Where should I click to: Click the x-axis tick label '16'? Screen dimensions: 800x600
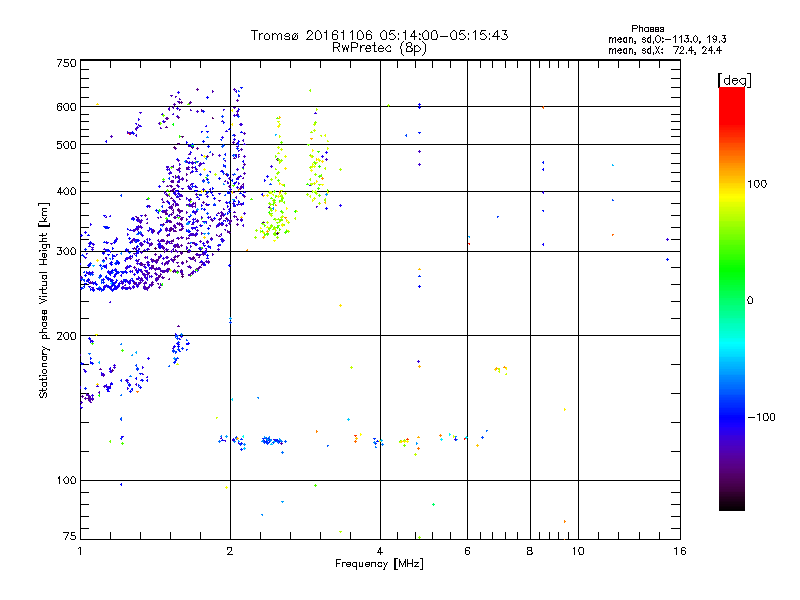pos(680,551)
